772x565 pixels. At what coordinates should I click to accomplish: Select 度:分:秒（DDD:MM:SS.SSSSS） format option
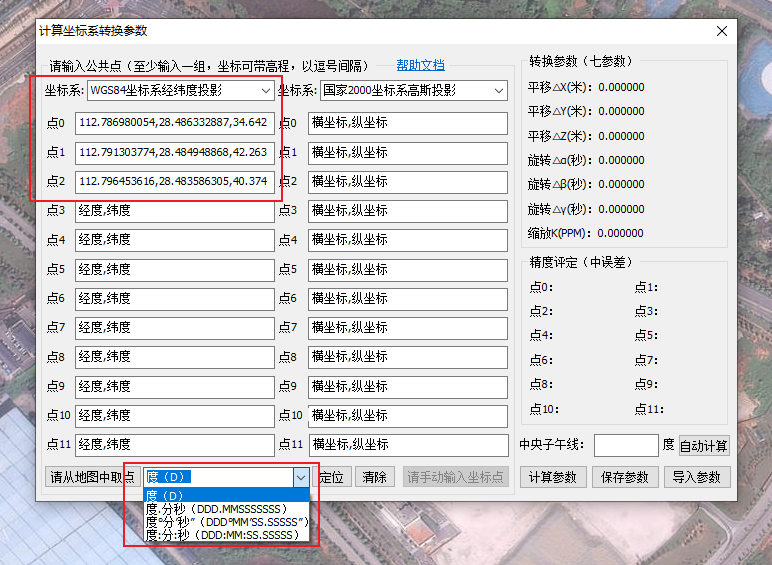[226, 534]
